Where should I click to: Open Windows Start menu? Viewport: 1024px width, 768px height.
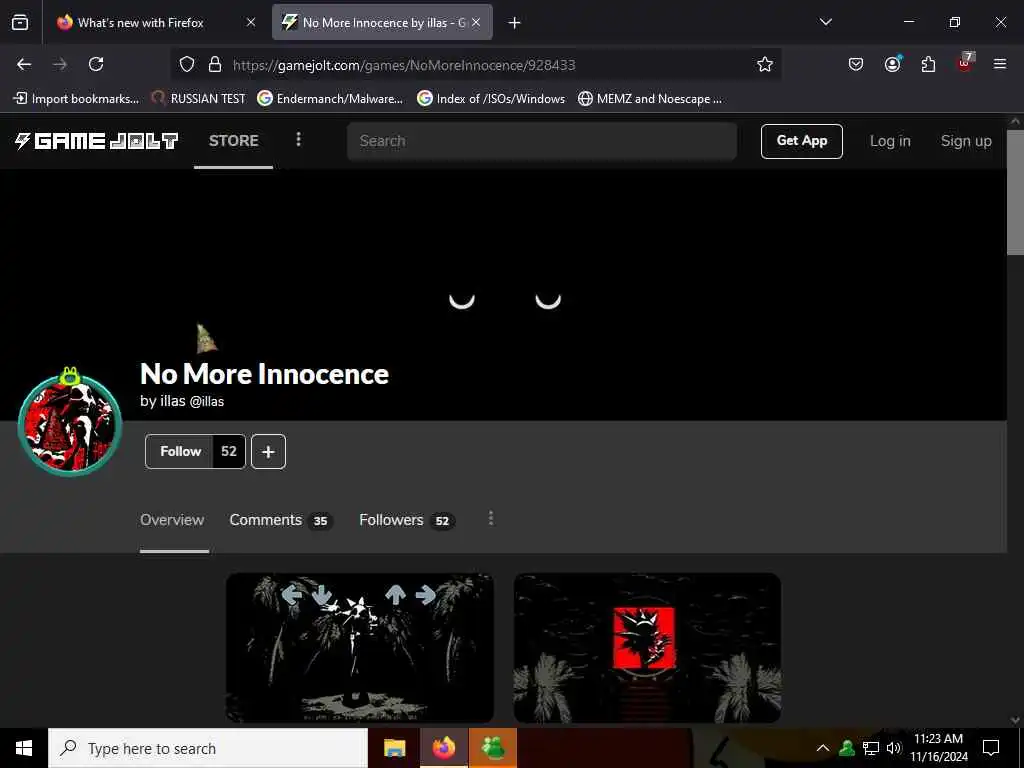point(24,748)
